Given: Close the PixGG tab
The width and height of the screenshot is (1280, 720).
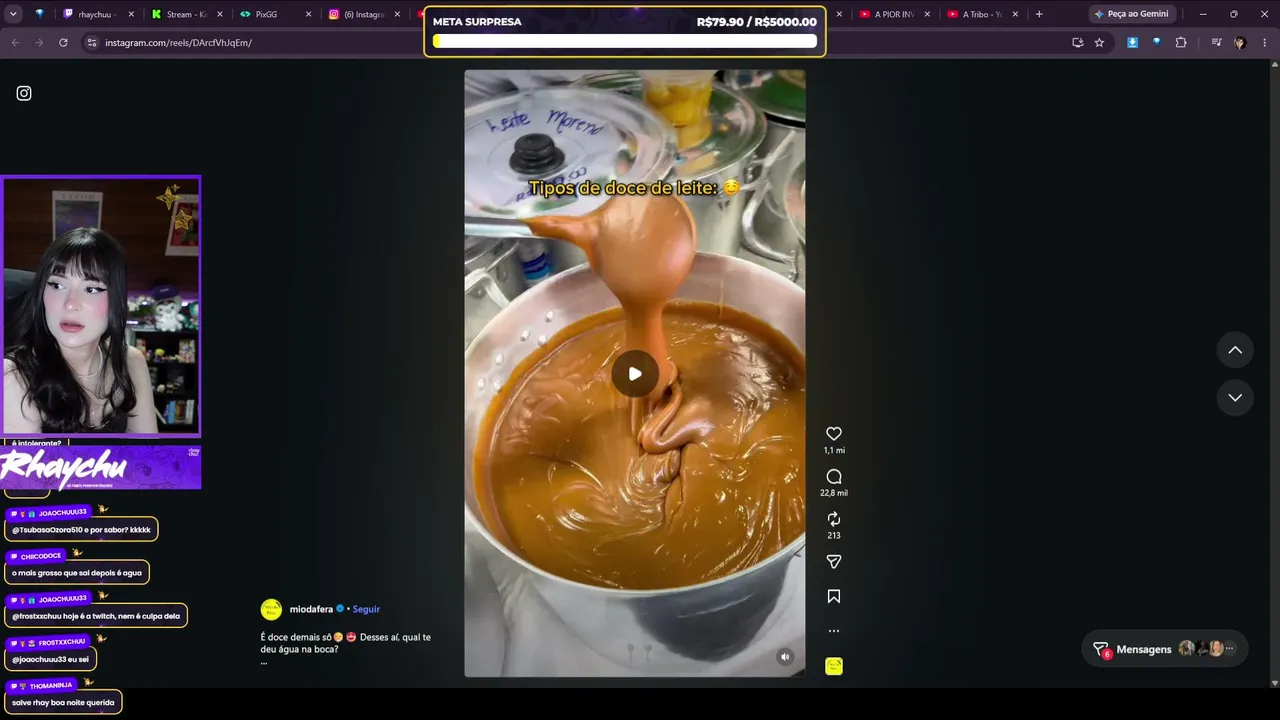Looking at the screenshot, I should tap(308, 14).
